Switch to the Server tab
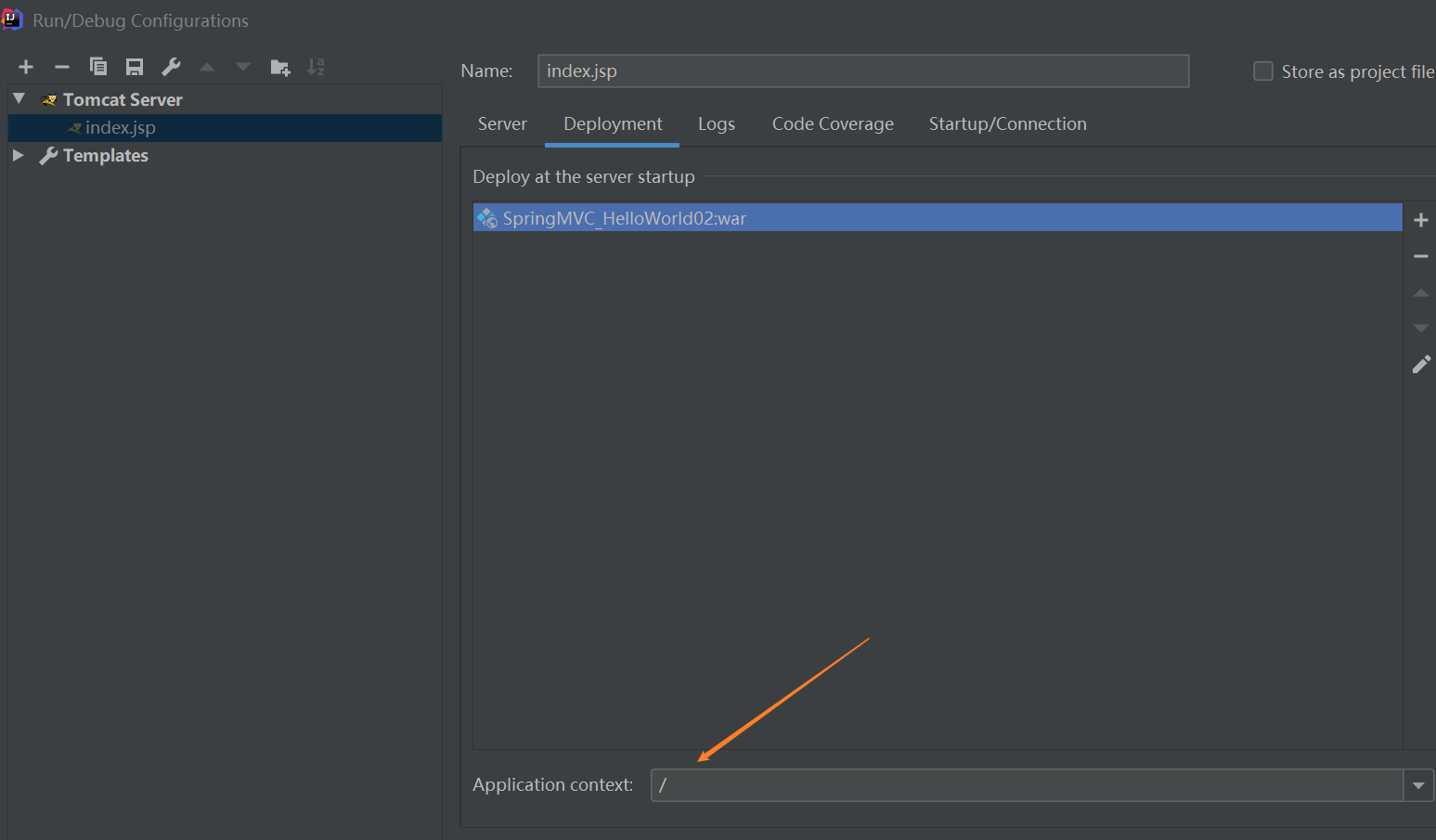This screenshot has height=840, width=1436. coord(502,124)
